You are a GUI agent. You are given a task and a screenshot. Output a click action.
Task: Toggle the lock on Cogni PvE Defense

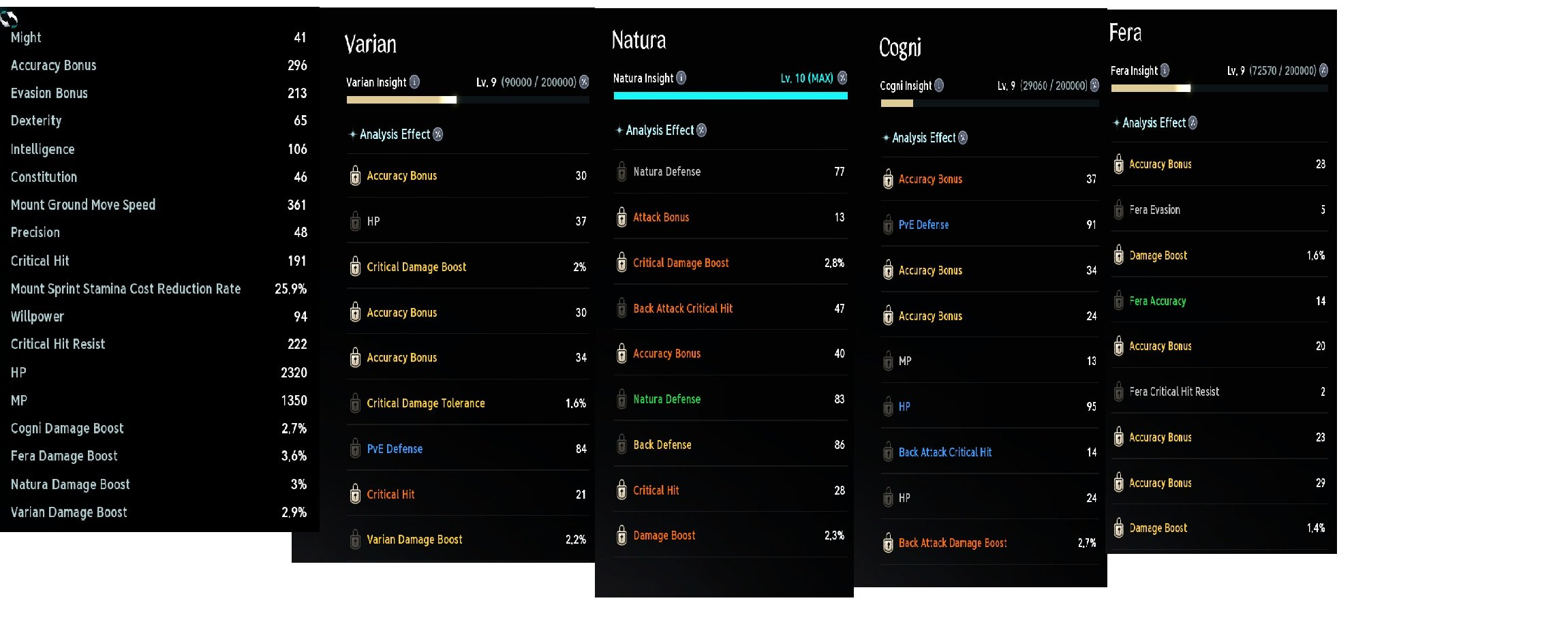coord(888,225)
